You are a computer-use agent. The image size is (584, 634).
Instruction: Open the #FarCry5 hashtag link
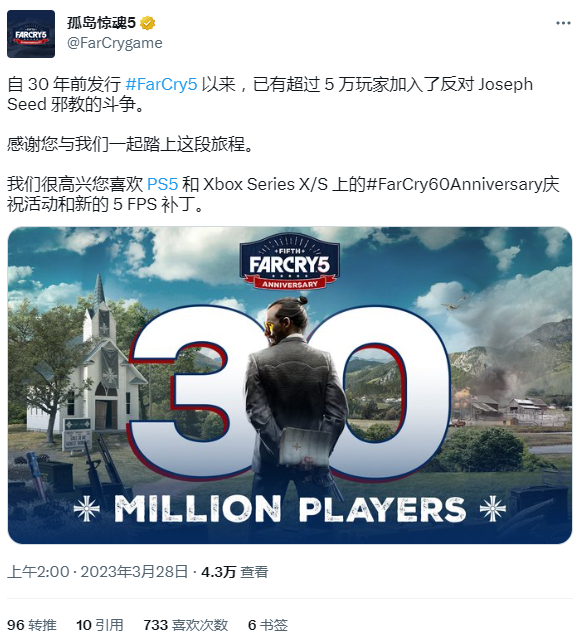[x=161, y=85]
